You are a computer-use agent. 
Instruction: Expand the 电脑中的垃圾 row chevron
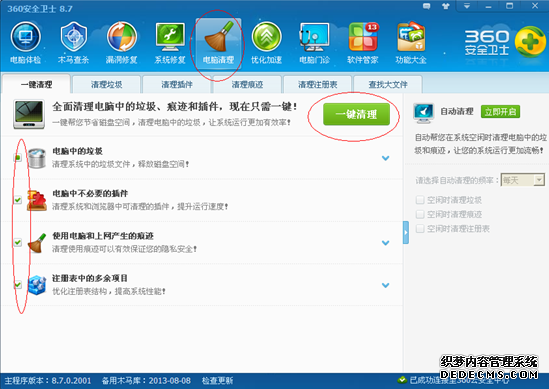[x=385, y=158]
